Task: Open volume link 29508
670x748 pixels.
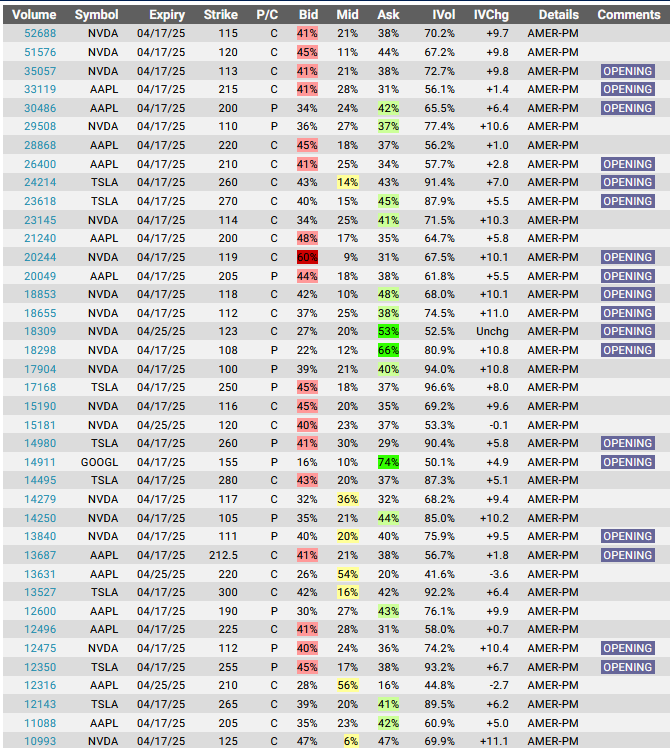Action: pos(40,126)
